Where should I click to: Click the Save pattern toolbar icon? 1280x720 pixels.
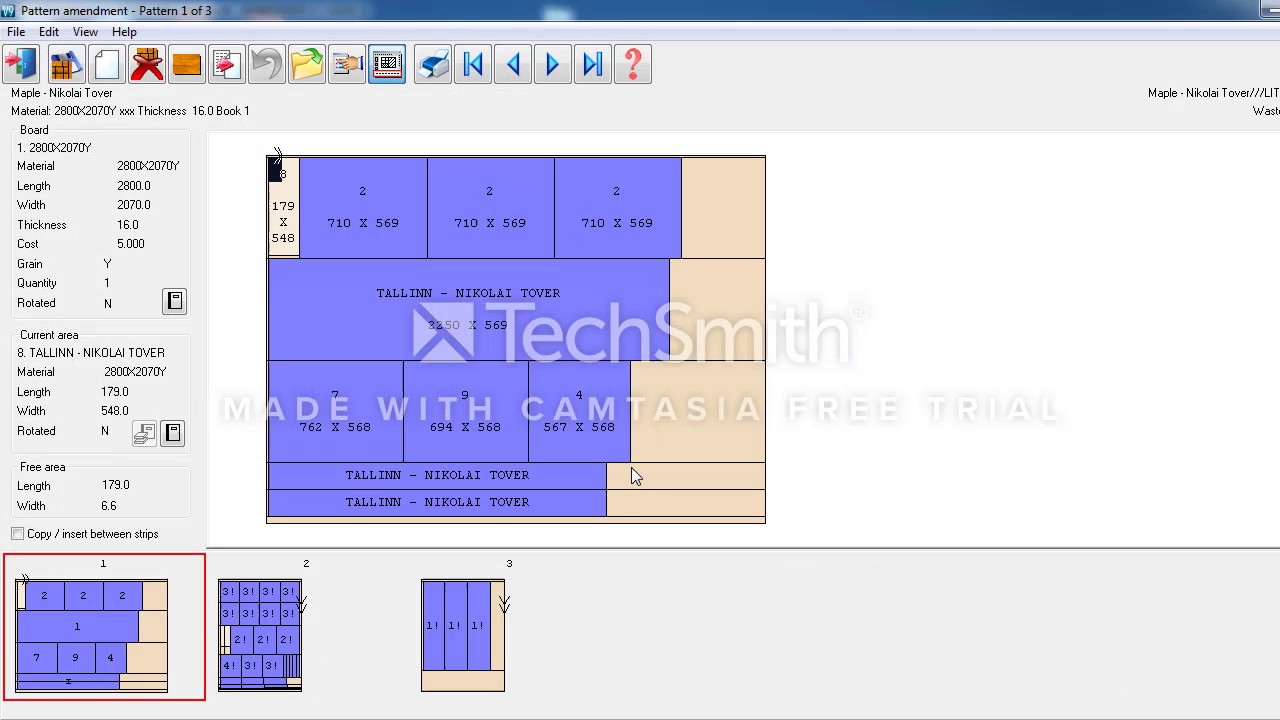point(66,65)
